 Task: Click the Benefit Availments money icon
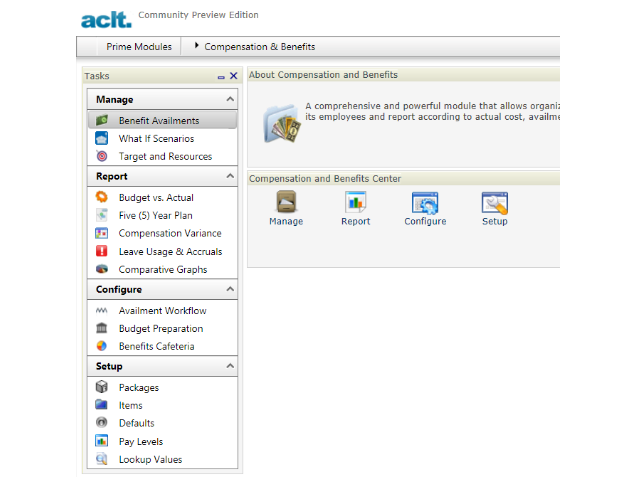coord(102,120)
